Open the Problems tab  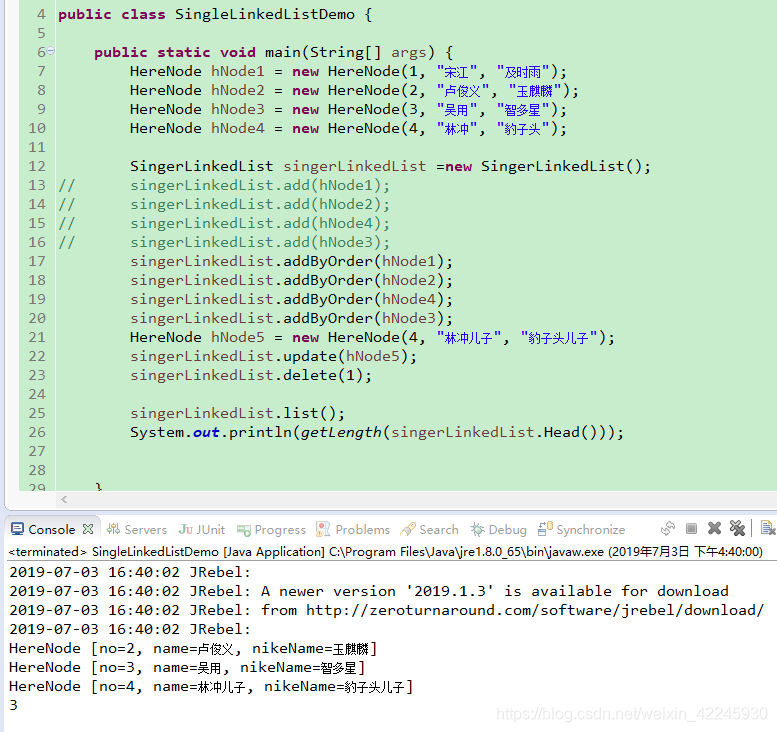coord(353,529)
